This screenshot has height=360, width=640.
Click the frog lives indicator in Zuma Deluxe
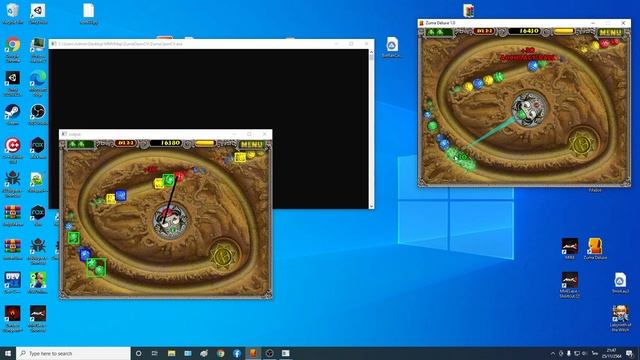pyautogui.click(x=438, y=31)
